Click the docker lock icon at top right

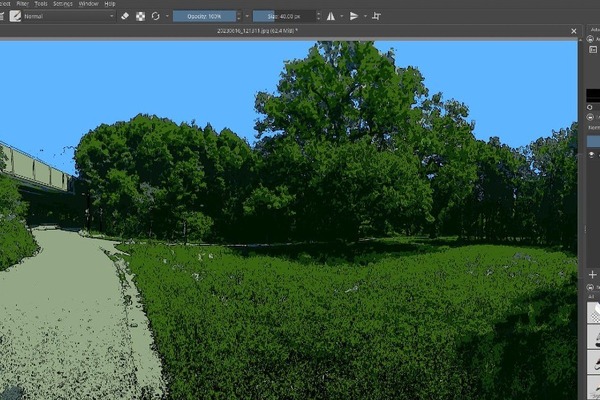pyautogui.click(x=590, y=39)
